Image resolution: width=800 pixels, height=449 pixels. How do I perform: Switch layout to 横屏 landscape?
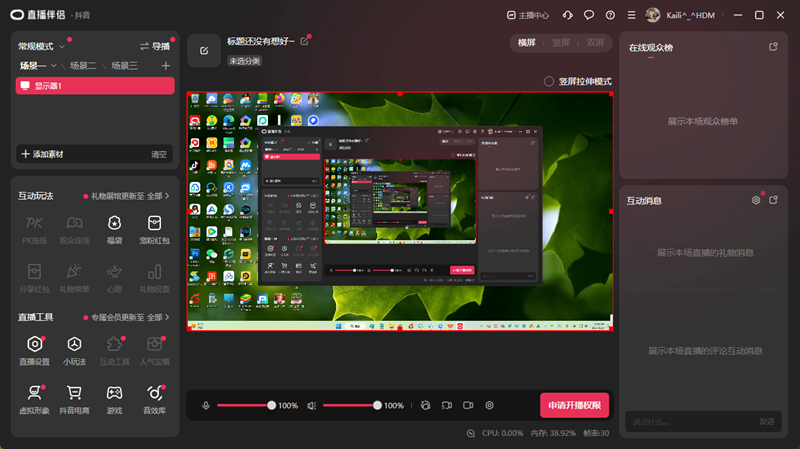tap(527, 43)
